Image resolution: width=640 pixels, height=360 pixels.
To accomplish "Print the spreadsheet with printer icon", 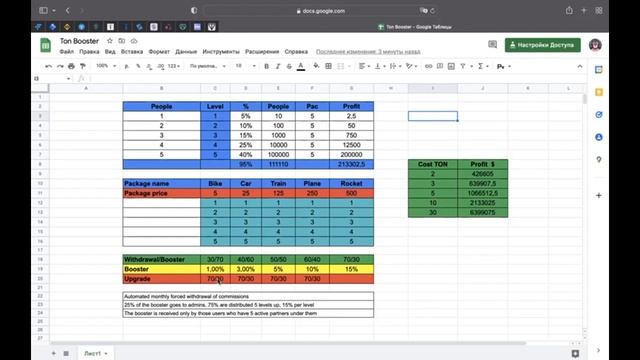I will click(x=71, y=66).
